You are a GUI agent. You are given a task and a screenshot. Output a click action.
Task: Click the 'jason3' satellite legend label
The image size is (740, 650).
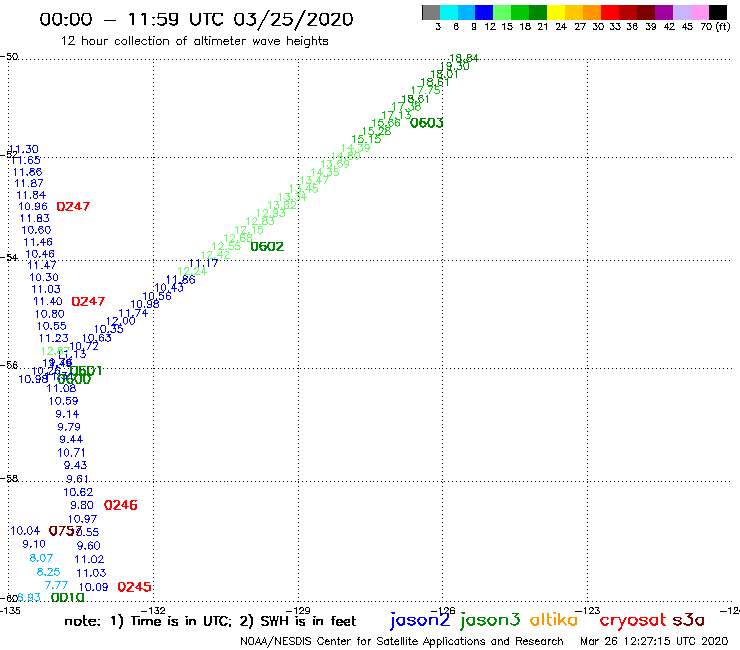click(490, 620)
